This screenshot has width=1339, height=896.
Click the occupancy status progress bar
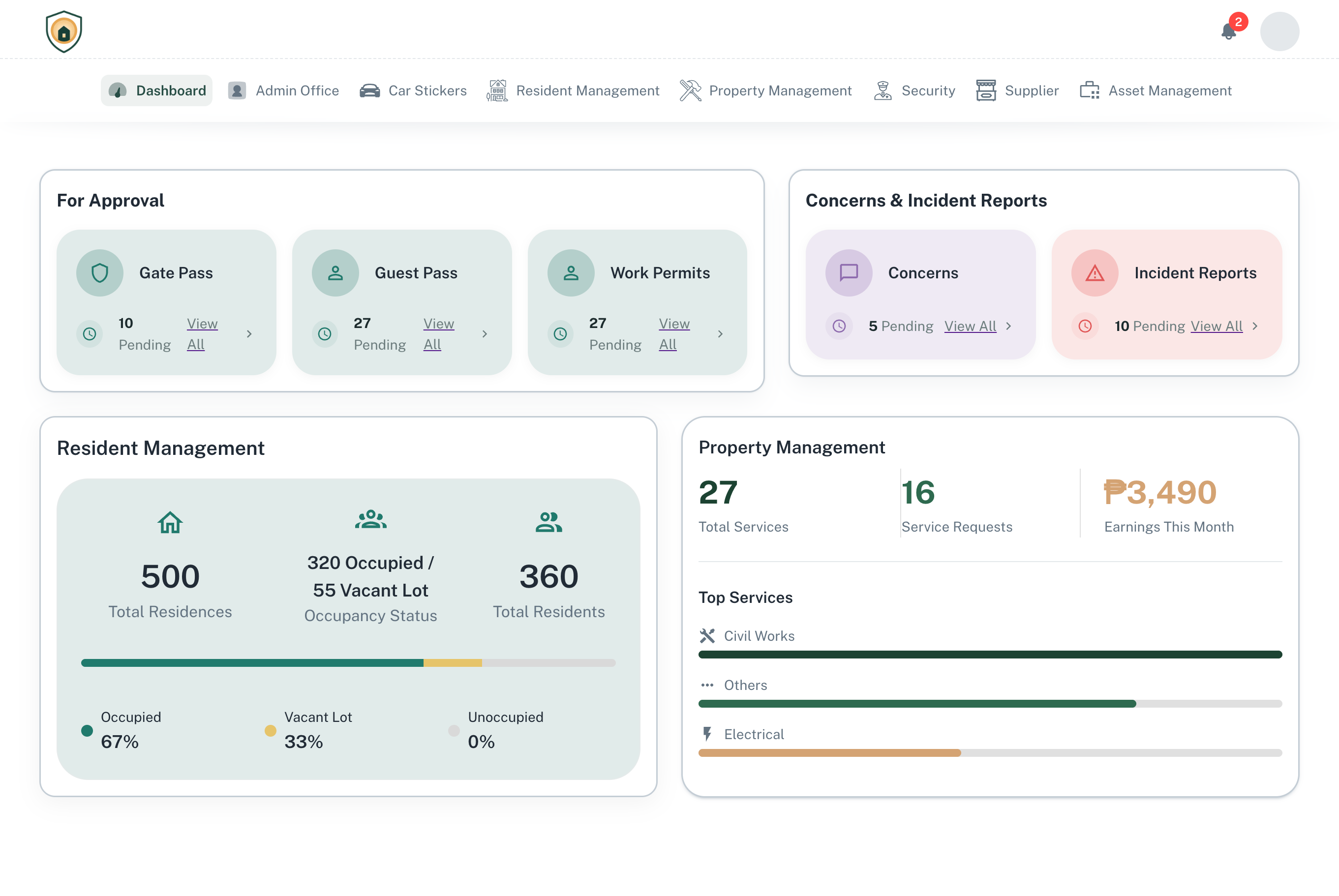coord(348,663)
